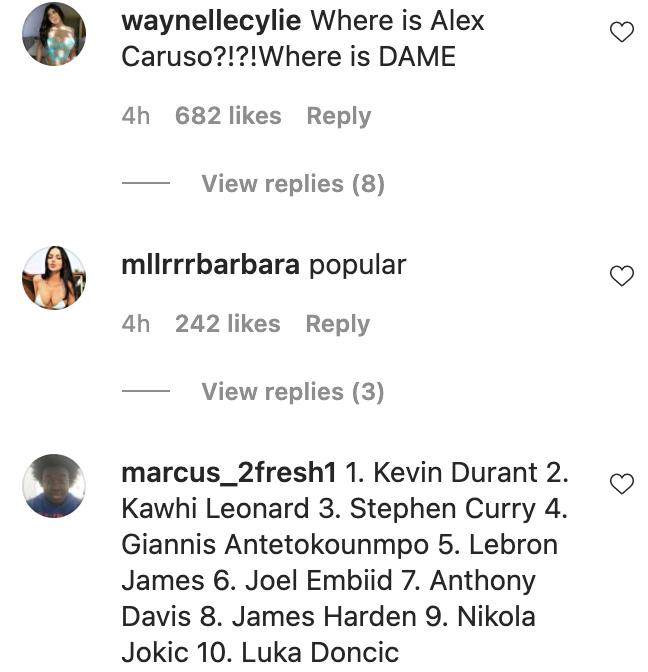Open waynellecylie's profile picture
The width and height of the screenshot is (648, 672).
54,34
